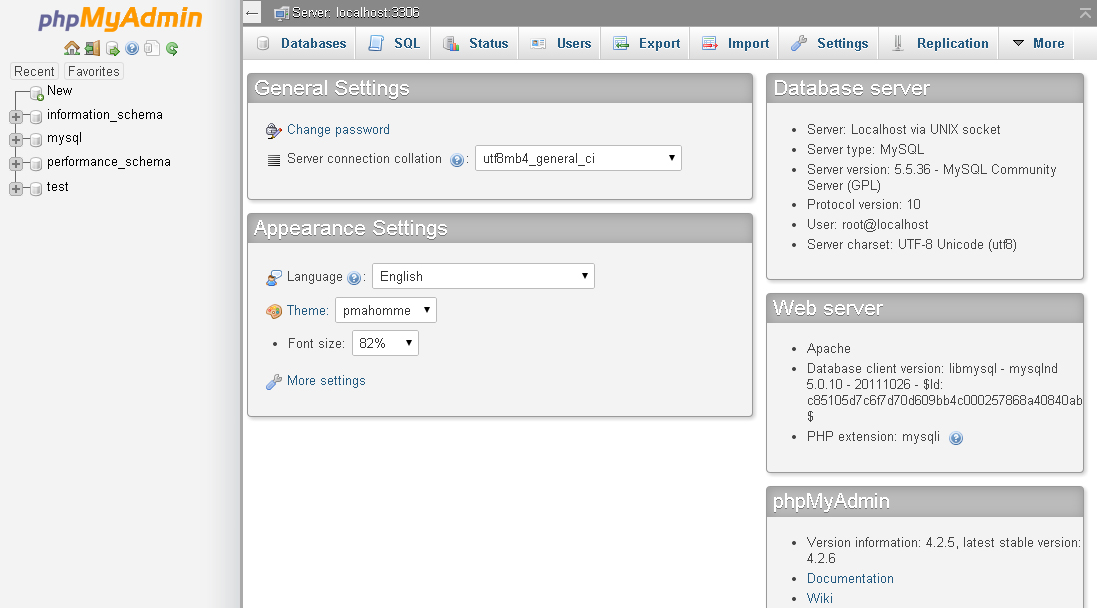Open the Language dropdown showing English
Viewport: 1097px width, 608px height.
(483, 276)
